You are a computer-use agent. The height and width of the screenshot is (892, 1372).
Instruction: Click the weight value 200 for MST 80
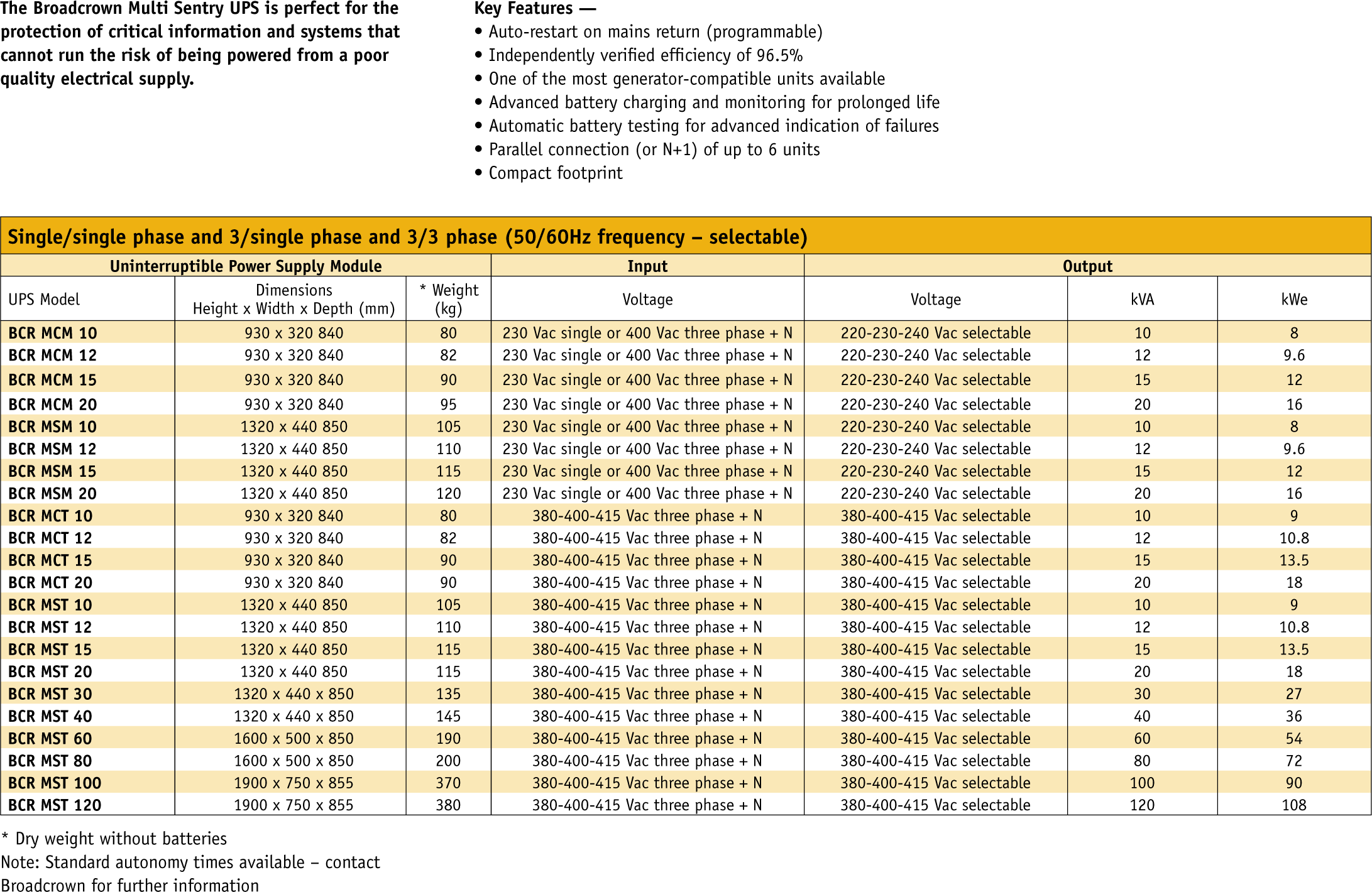point(449,761)
